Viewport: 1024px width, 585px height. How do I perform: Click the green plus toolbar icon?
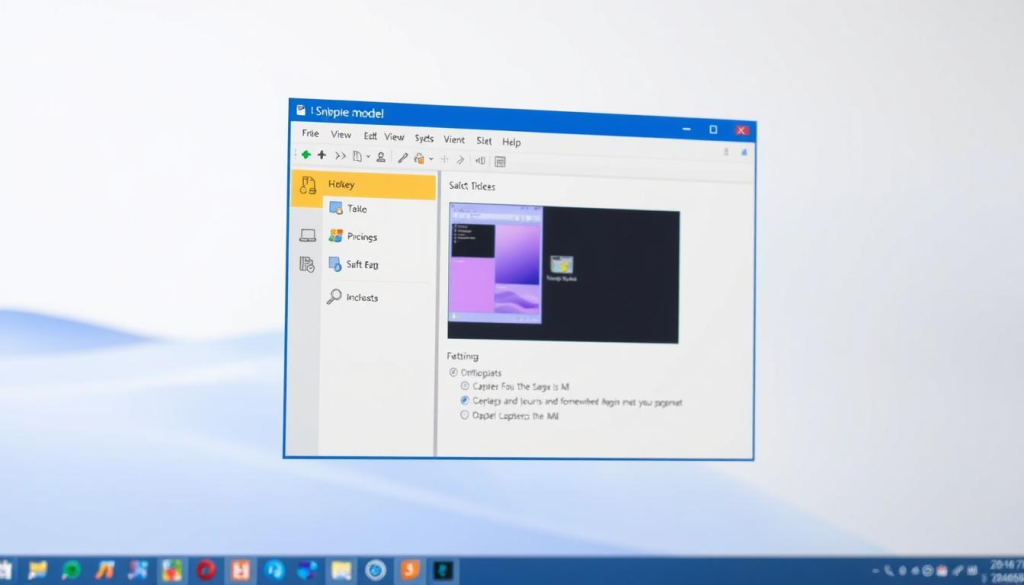click(x=306, y=155)
